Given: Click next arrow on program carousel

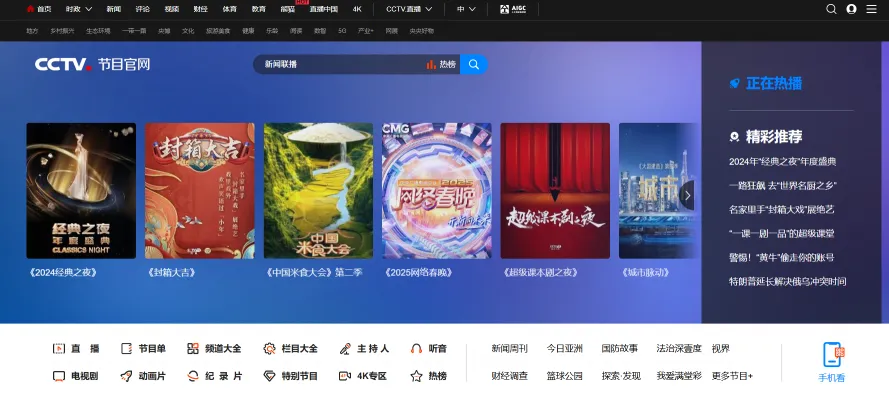Looking at the screenshot, I should tap(687, 196).
